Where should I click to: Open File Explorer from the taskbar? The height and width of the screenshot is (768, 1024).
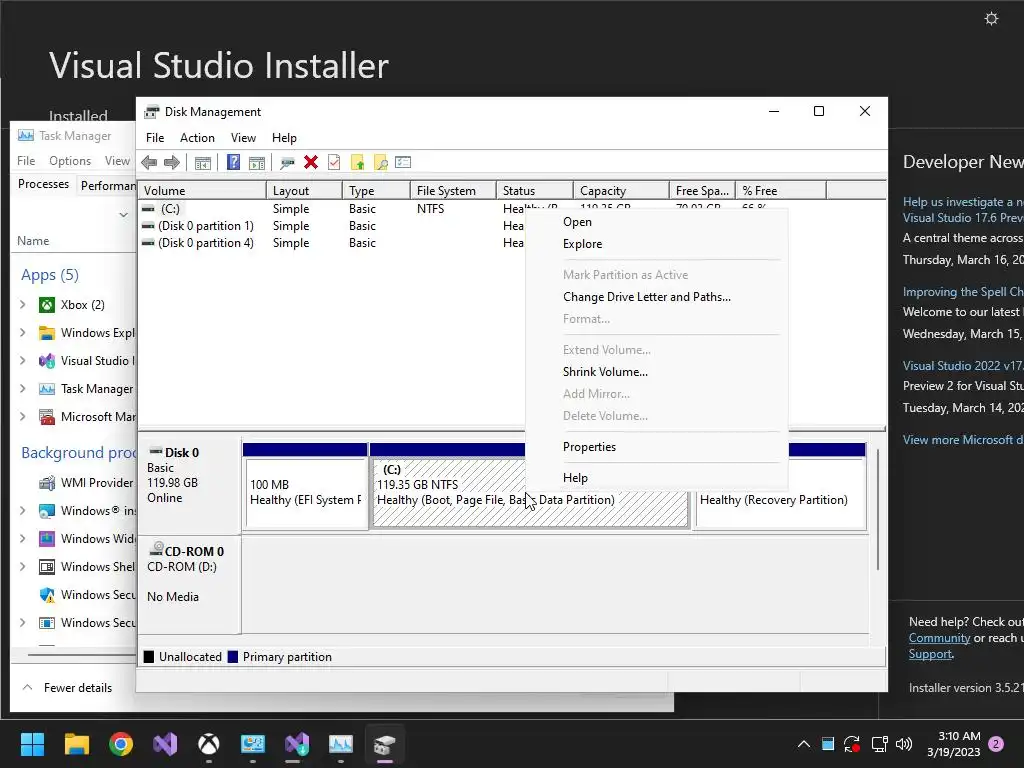click(76, 744)
